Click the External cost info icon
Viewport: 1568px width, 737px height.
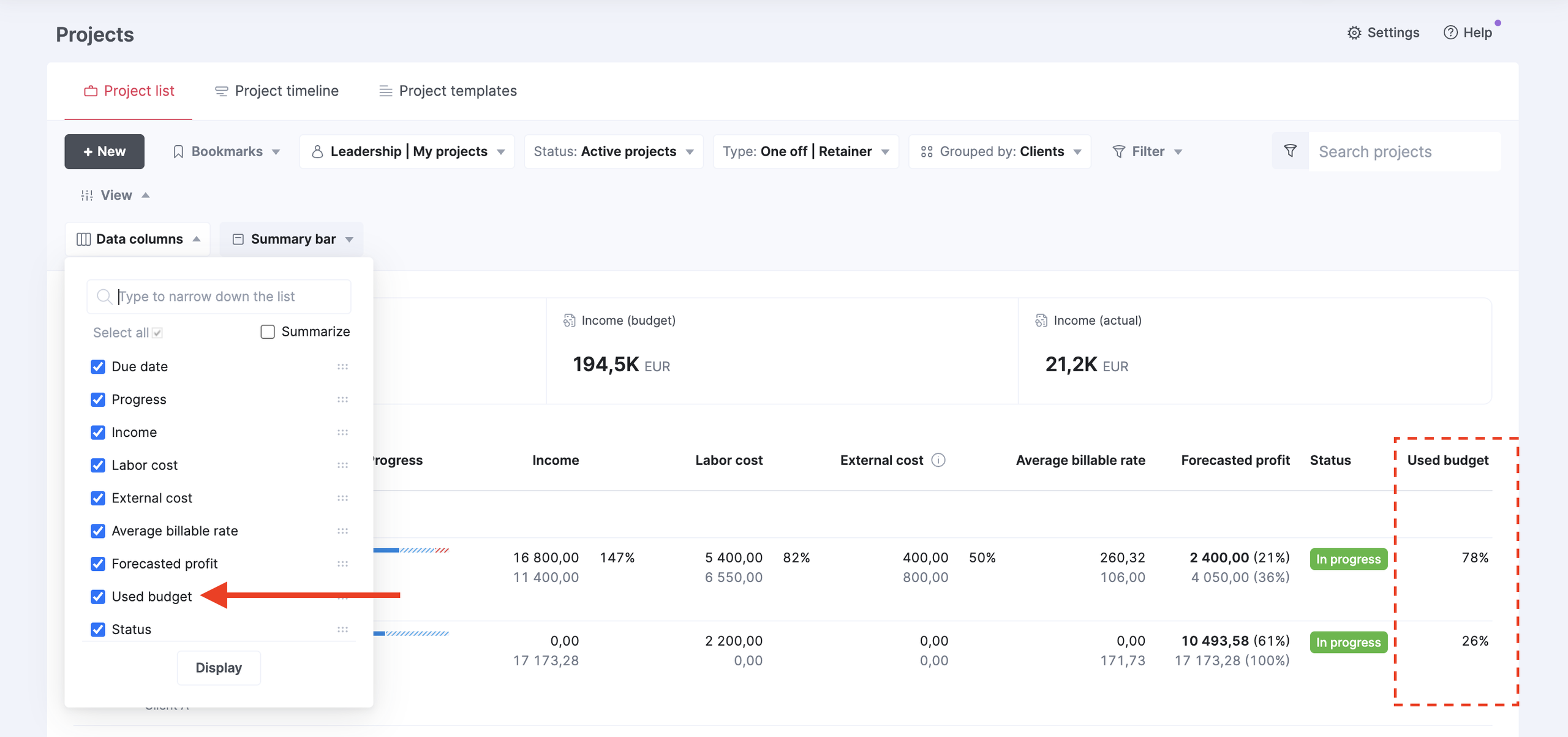[x=938, y=460]
